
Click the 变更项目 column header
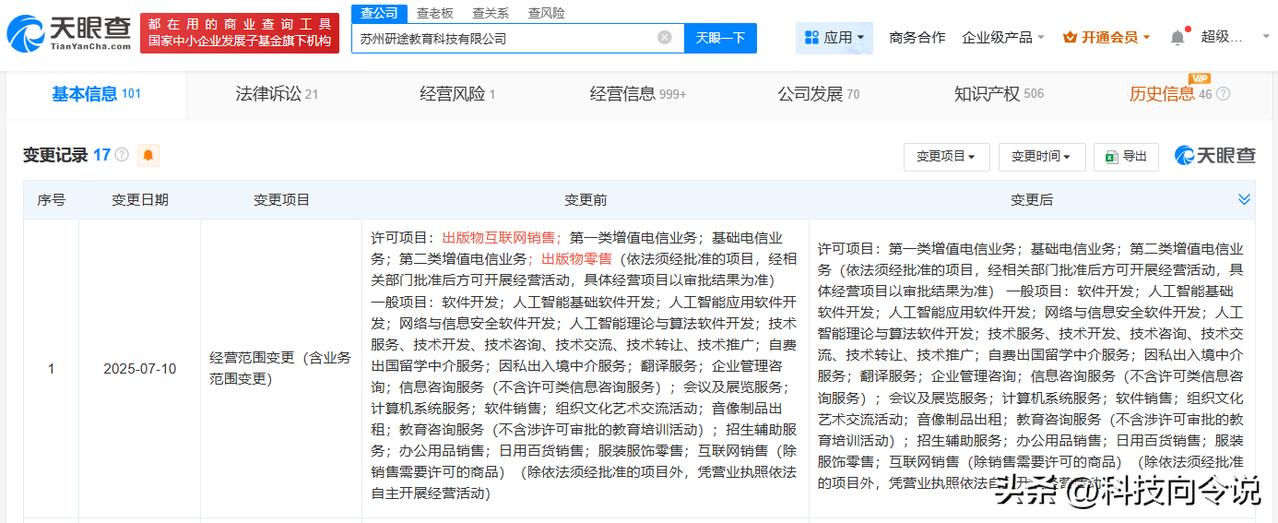(281, 200)
